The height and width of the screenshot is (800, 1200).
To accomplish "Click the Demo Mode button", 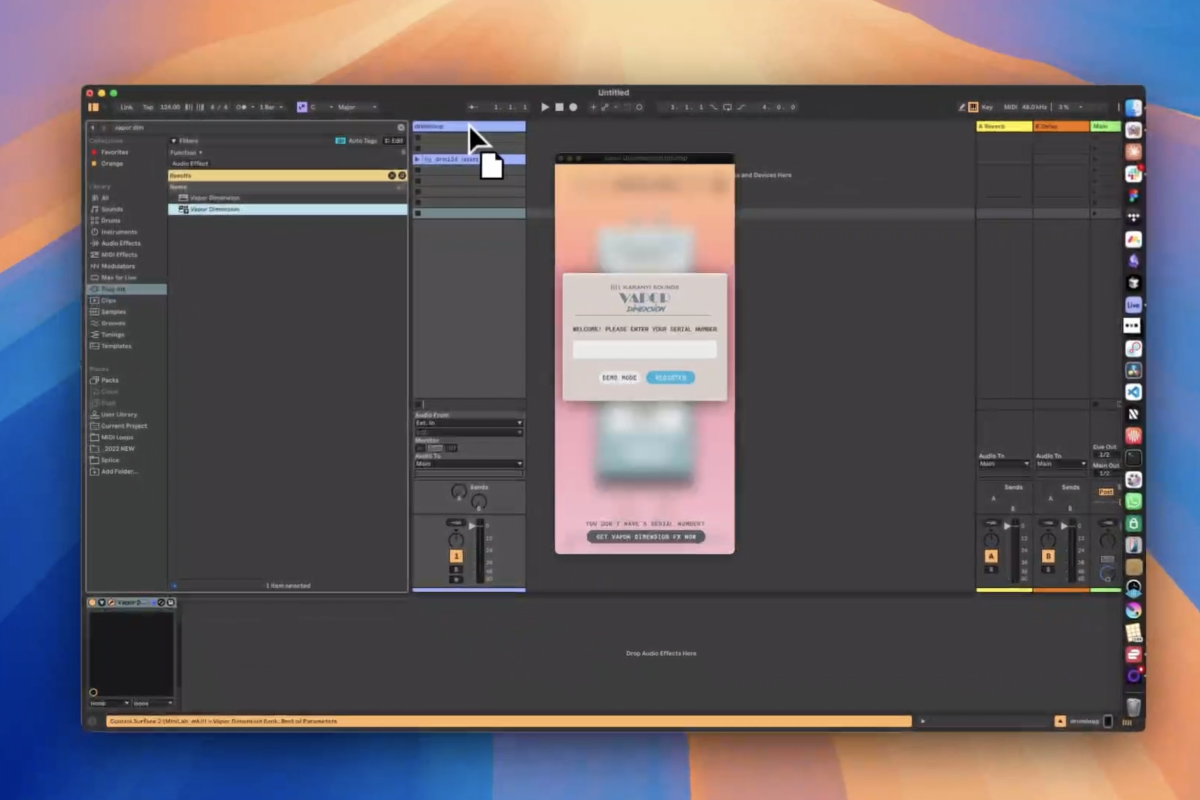I will (619, 378).
